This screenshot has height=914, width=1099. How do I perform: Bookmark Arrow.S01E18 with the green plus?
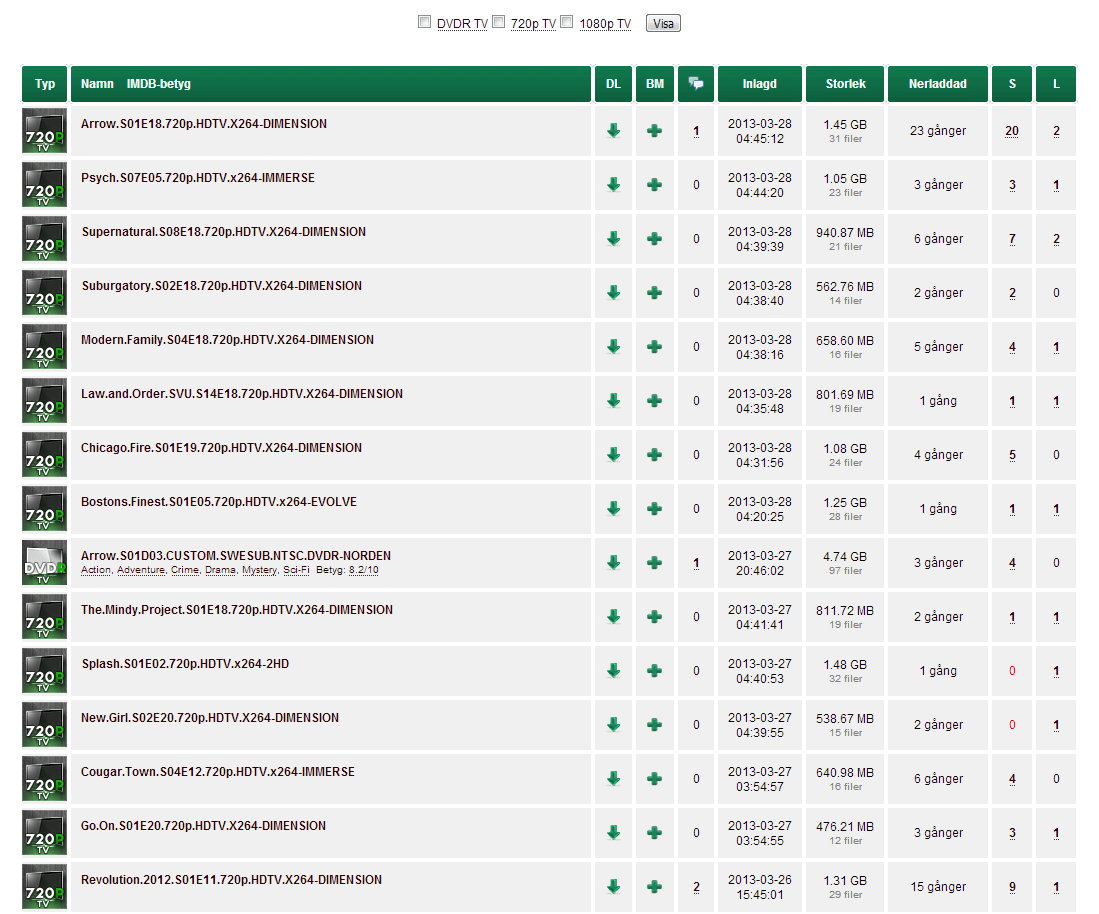click(x=655, y=131)
